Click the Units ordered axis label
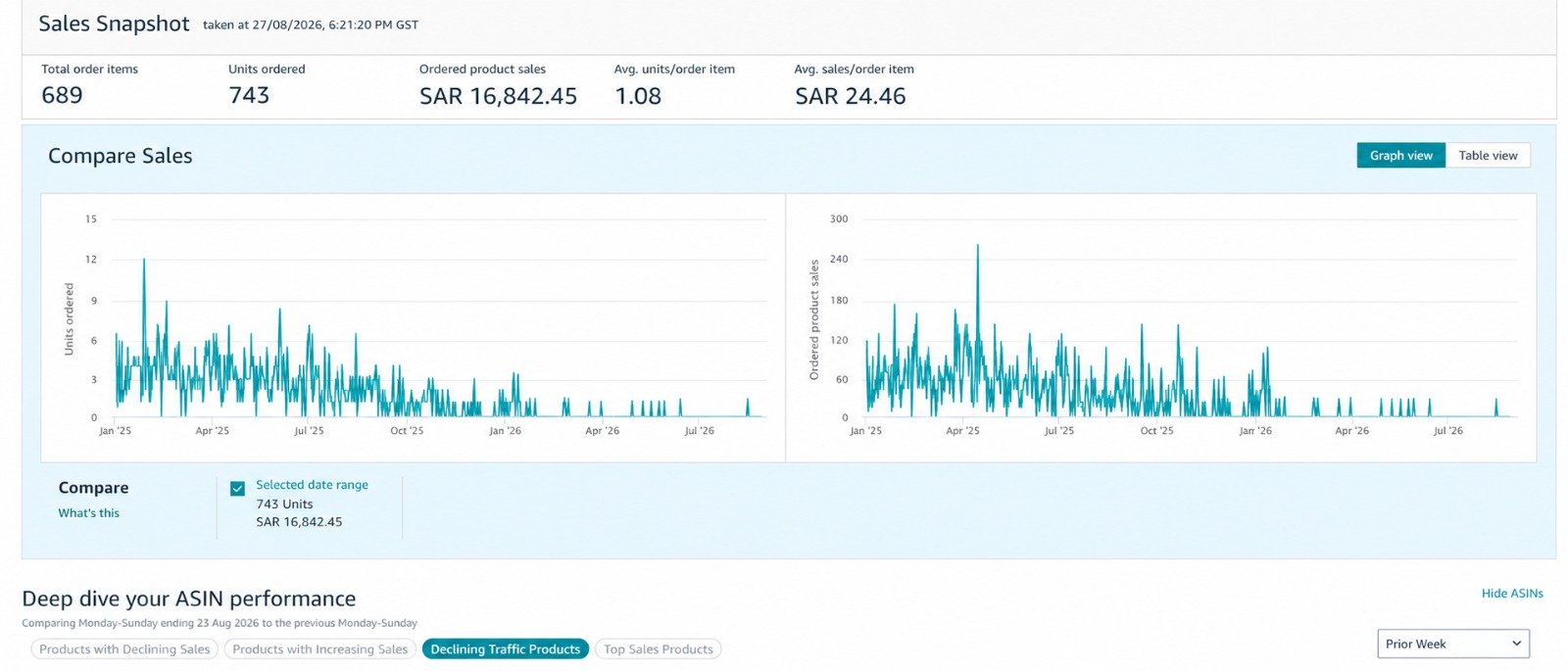1568x671 pixels. click(x=69, y=319)
